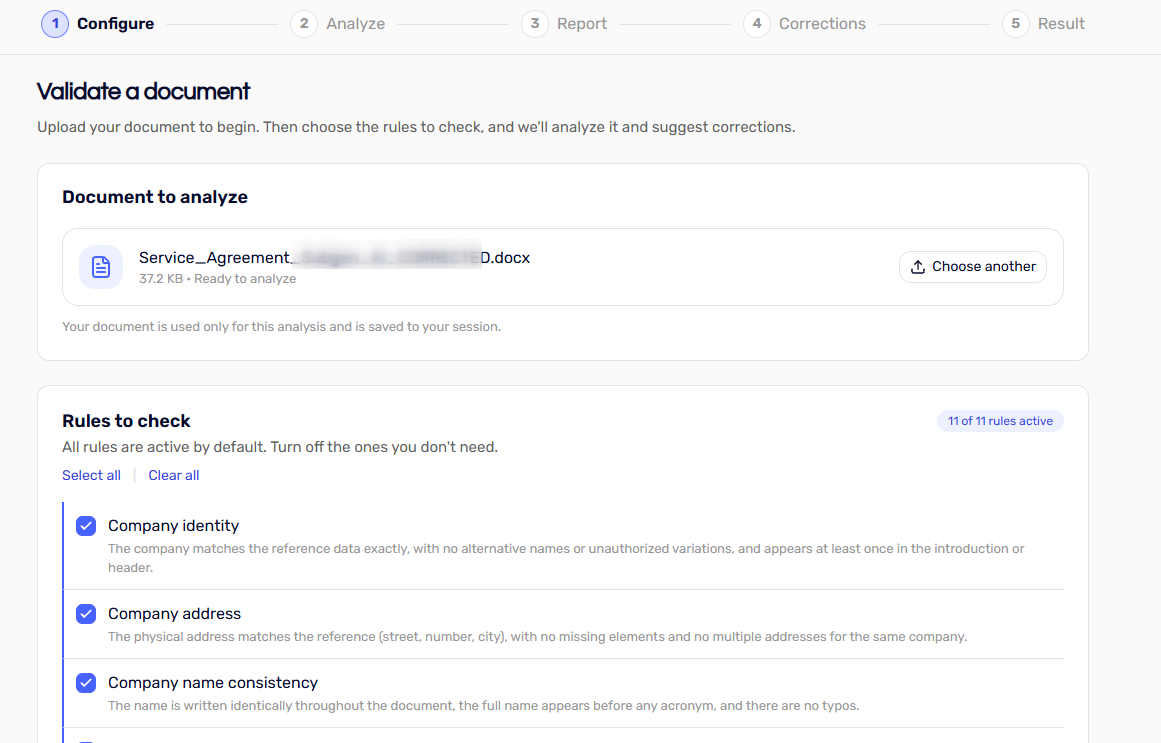The height and width of the screenshot is (743, 1161).
Task: Go to the Corrections step
Action: tap(822, 24)
